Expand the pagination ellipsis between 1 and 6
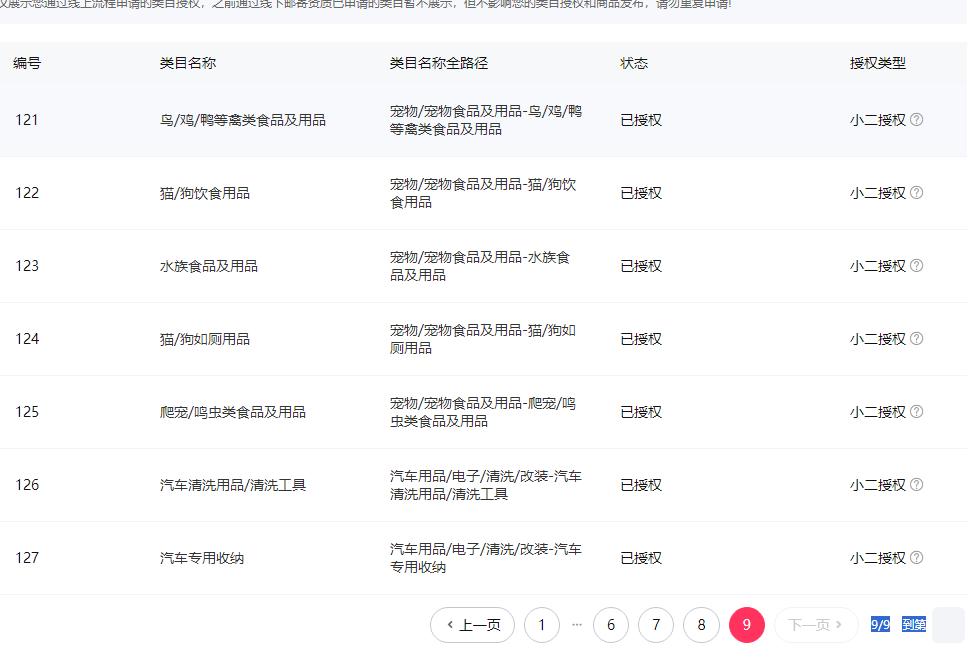The image size is (967, 671). [x=576, y=625]
